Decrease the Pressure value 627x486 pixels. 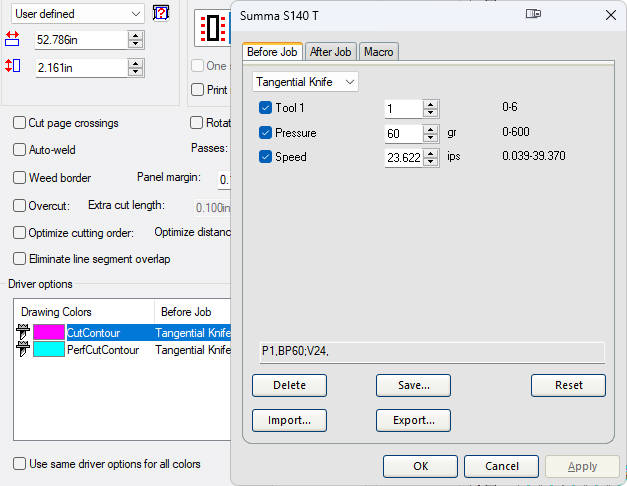[x=430, y=137]
